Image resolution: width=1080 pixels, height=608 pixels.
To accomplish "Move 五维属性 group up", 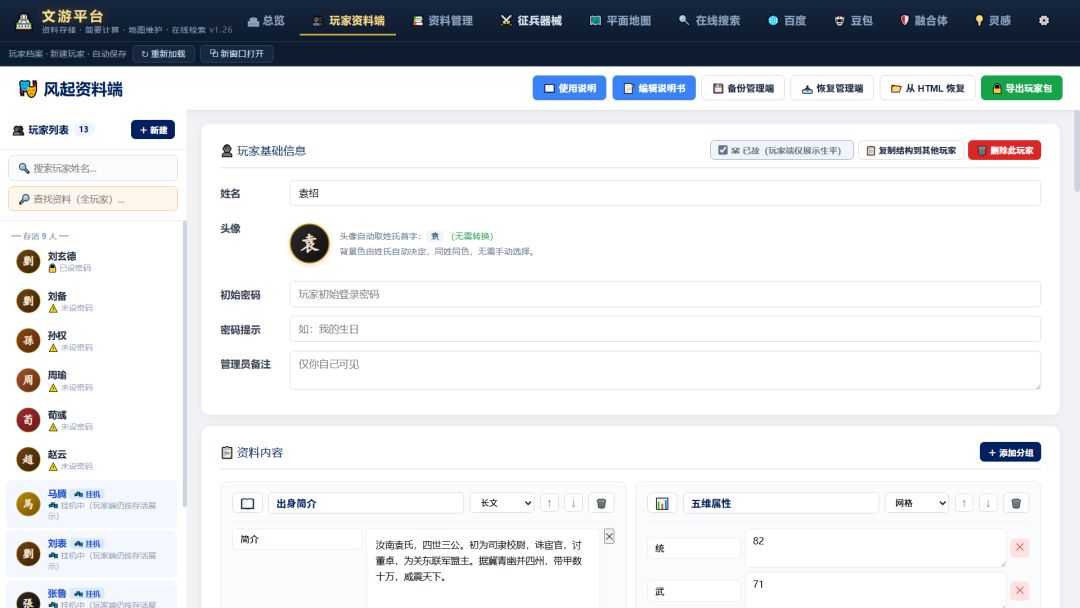I will pyautogui.click(x=964, y=503).
